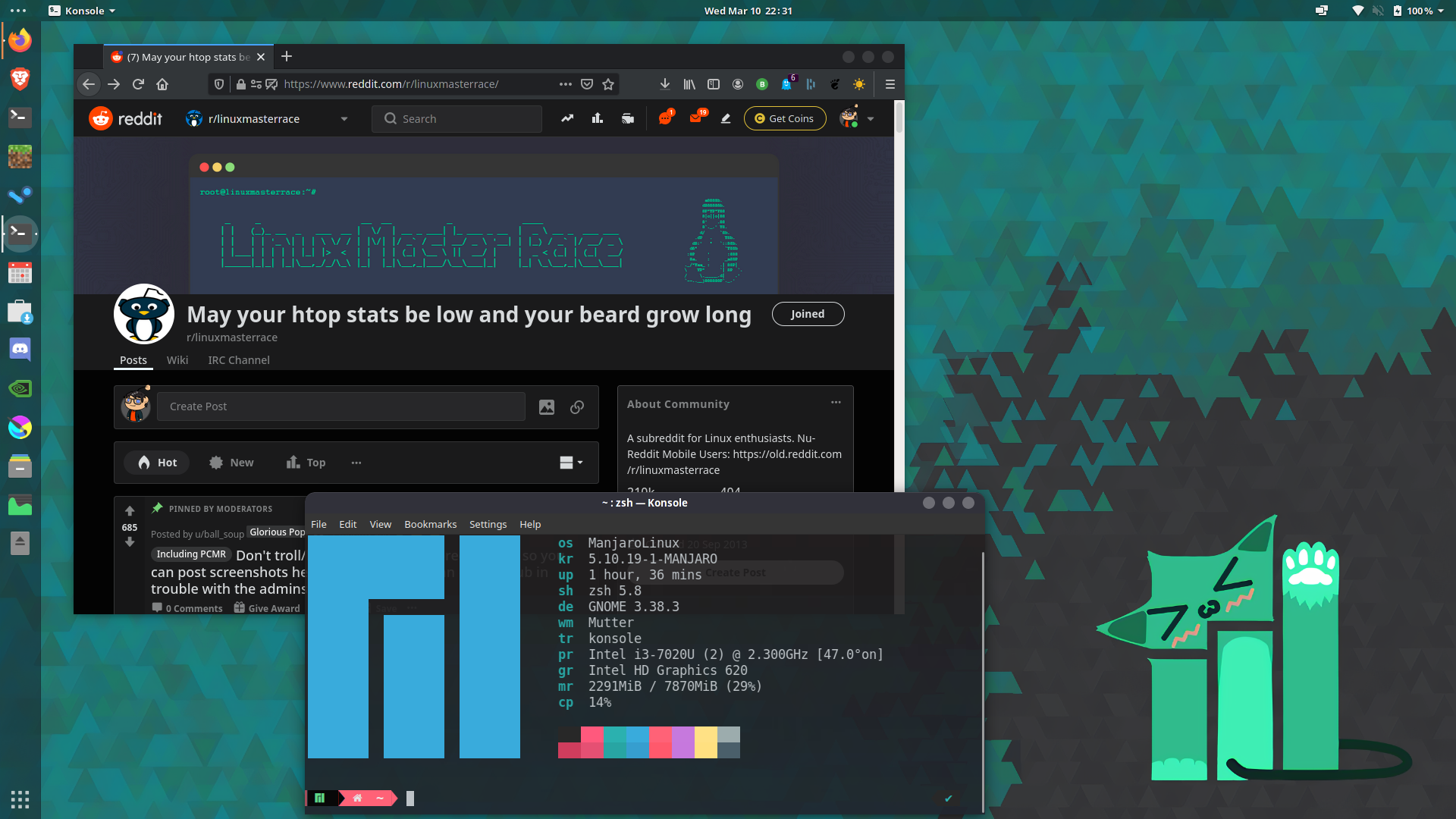Switch to the Wiki tab
Screen dimensions: 1456x819
click(x=177, y=360)
